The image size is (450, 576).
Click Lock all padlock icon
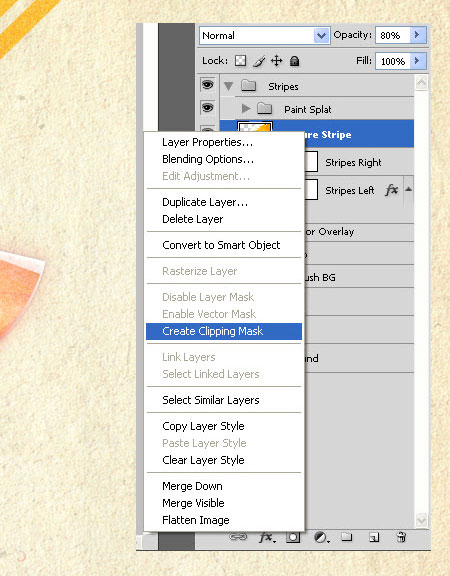pyautogui.click(x=294, y=61)
